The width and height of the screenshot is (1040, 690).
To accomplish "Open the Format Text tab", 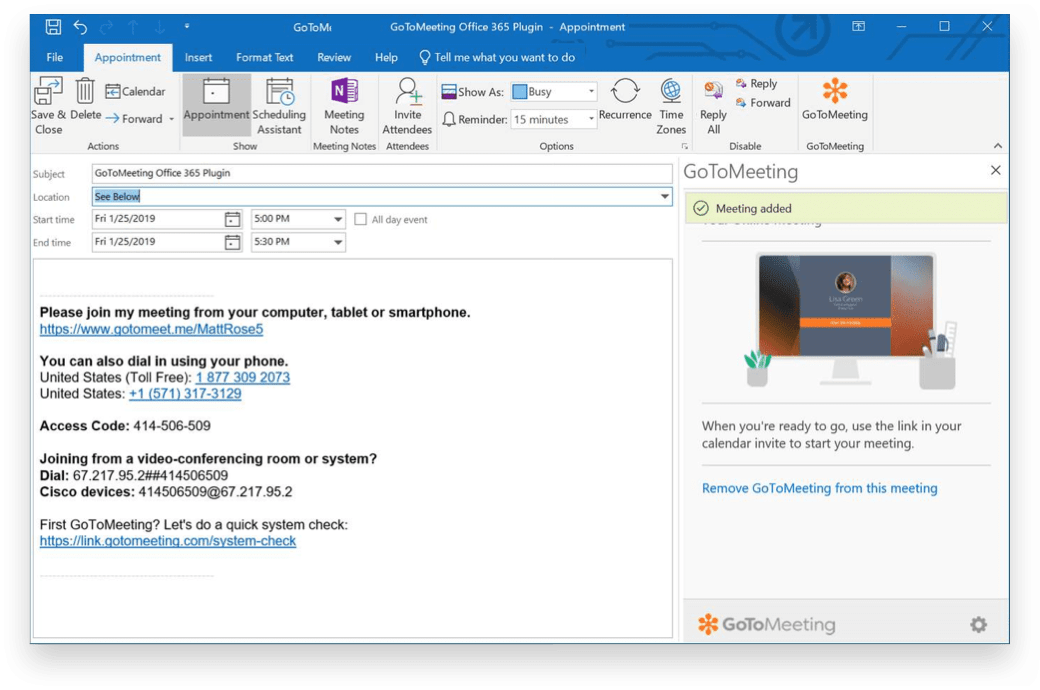I will coord(265,58).
